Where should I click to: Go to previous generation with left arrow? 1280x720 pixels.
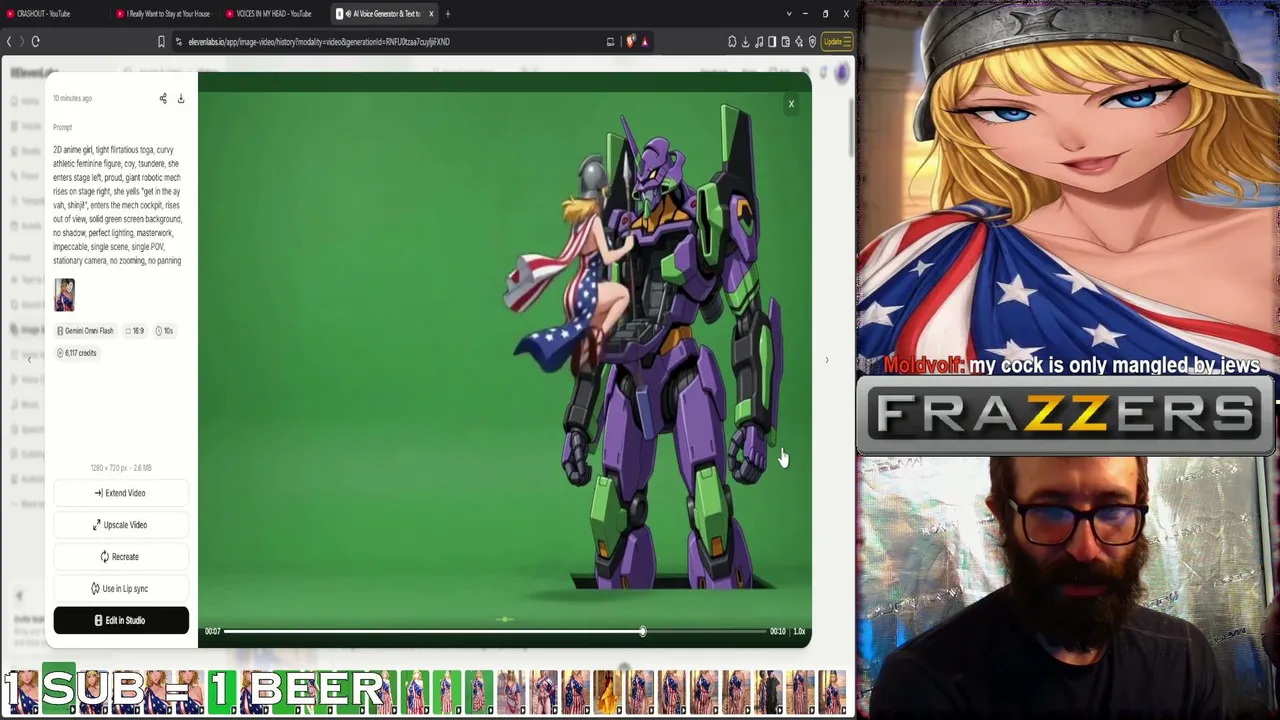point(29,360)
